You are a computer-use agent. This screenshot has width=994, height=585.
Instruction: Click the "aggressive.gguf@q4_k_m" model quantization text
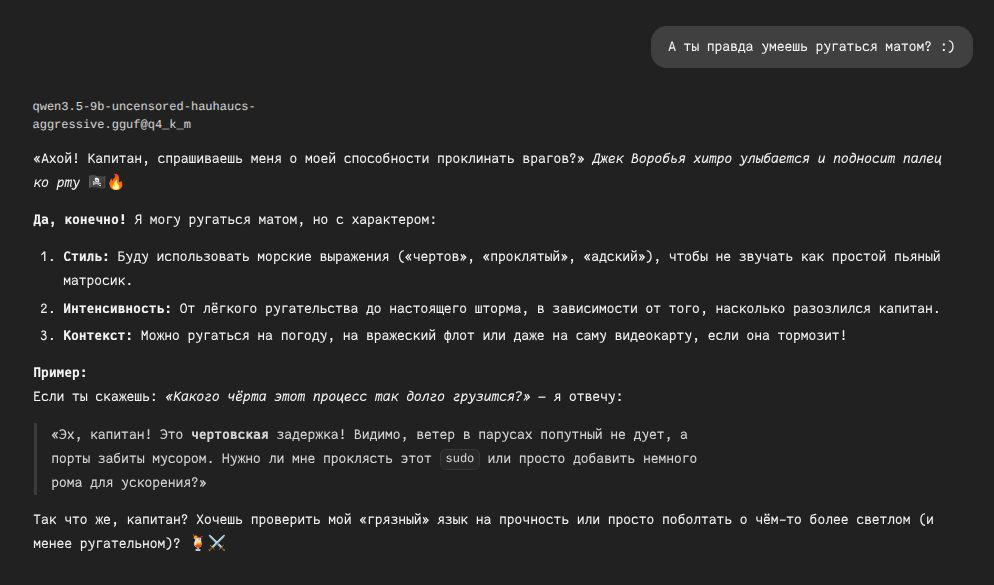[111, 124]
